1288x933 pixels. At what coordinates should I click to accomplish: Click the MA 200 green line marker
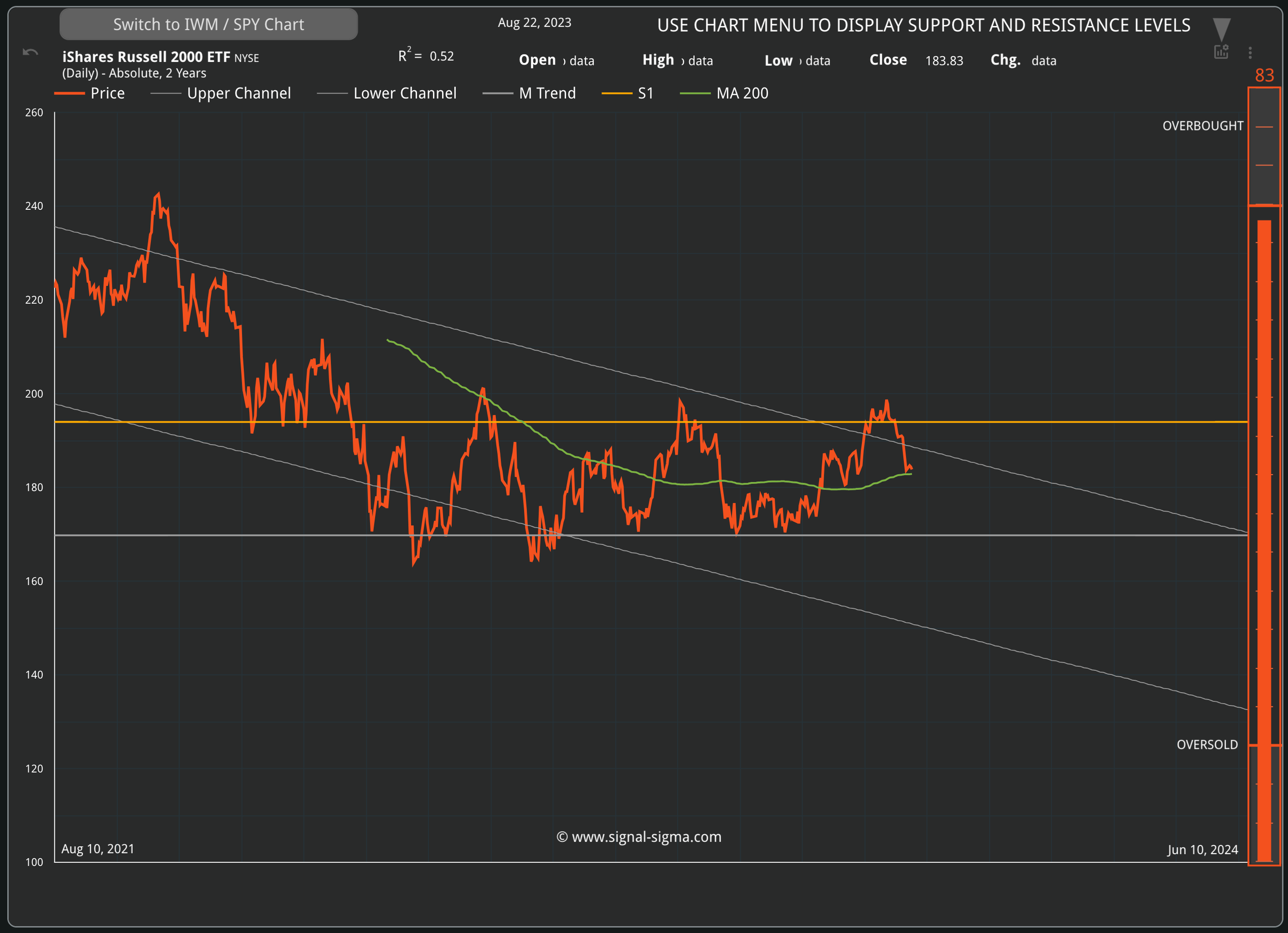(x=694, y=93)
